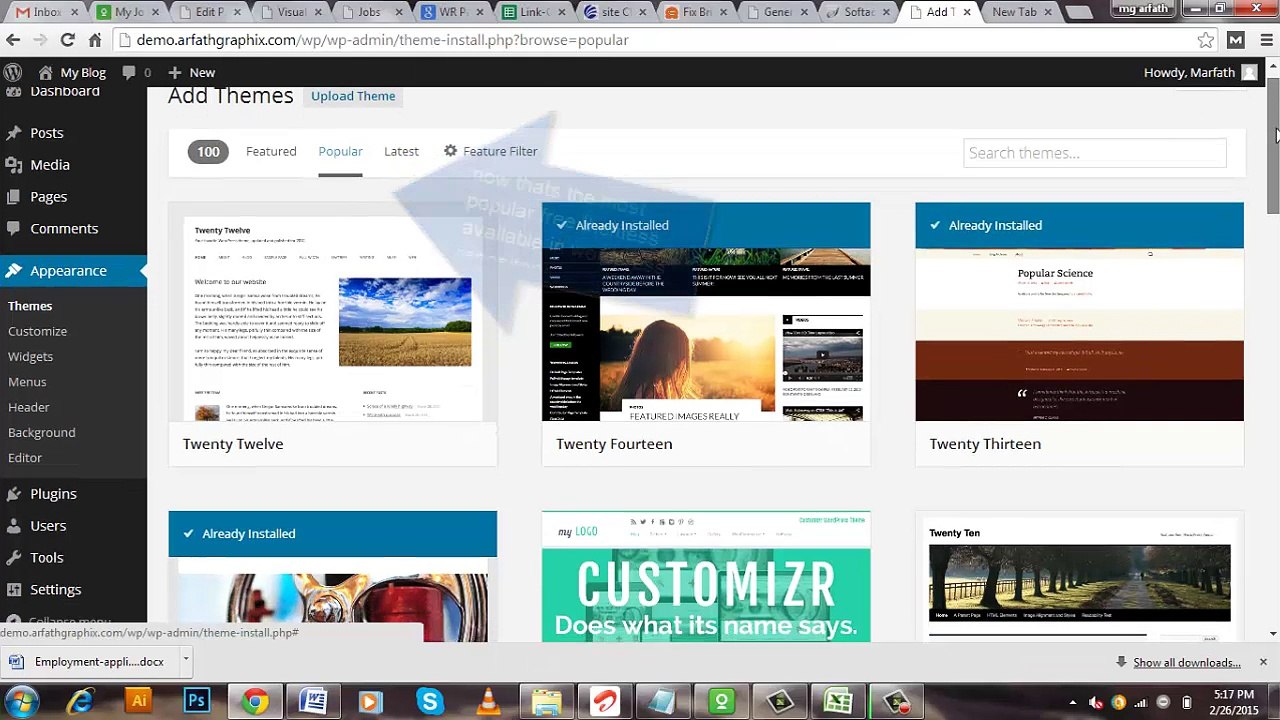Switch to Chrome taskbar icon

click(x=255, y=702)
